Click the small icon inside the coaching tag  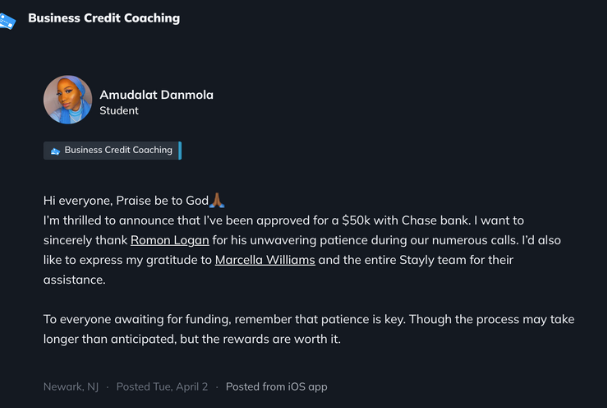55,151
